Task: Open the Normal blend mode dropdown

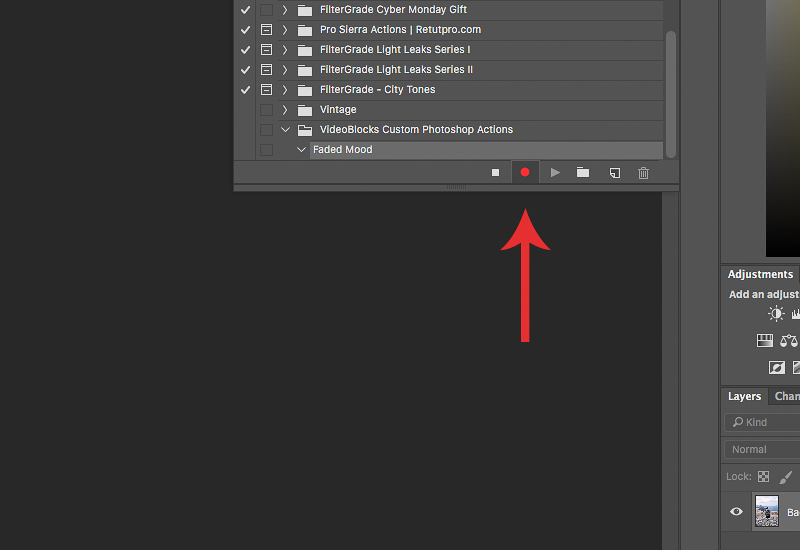Action: tap(762, 449)
